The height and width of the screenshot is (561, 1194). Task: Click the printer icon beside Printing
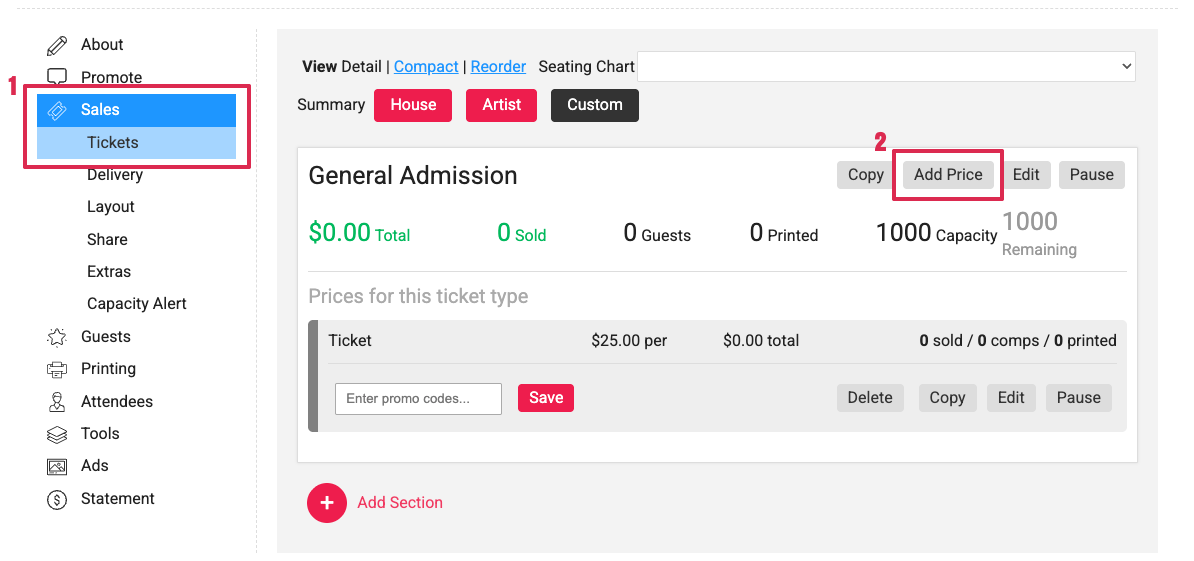[57, 369]
